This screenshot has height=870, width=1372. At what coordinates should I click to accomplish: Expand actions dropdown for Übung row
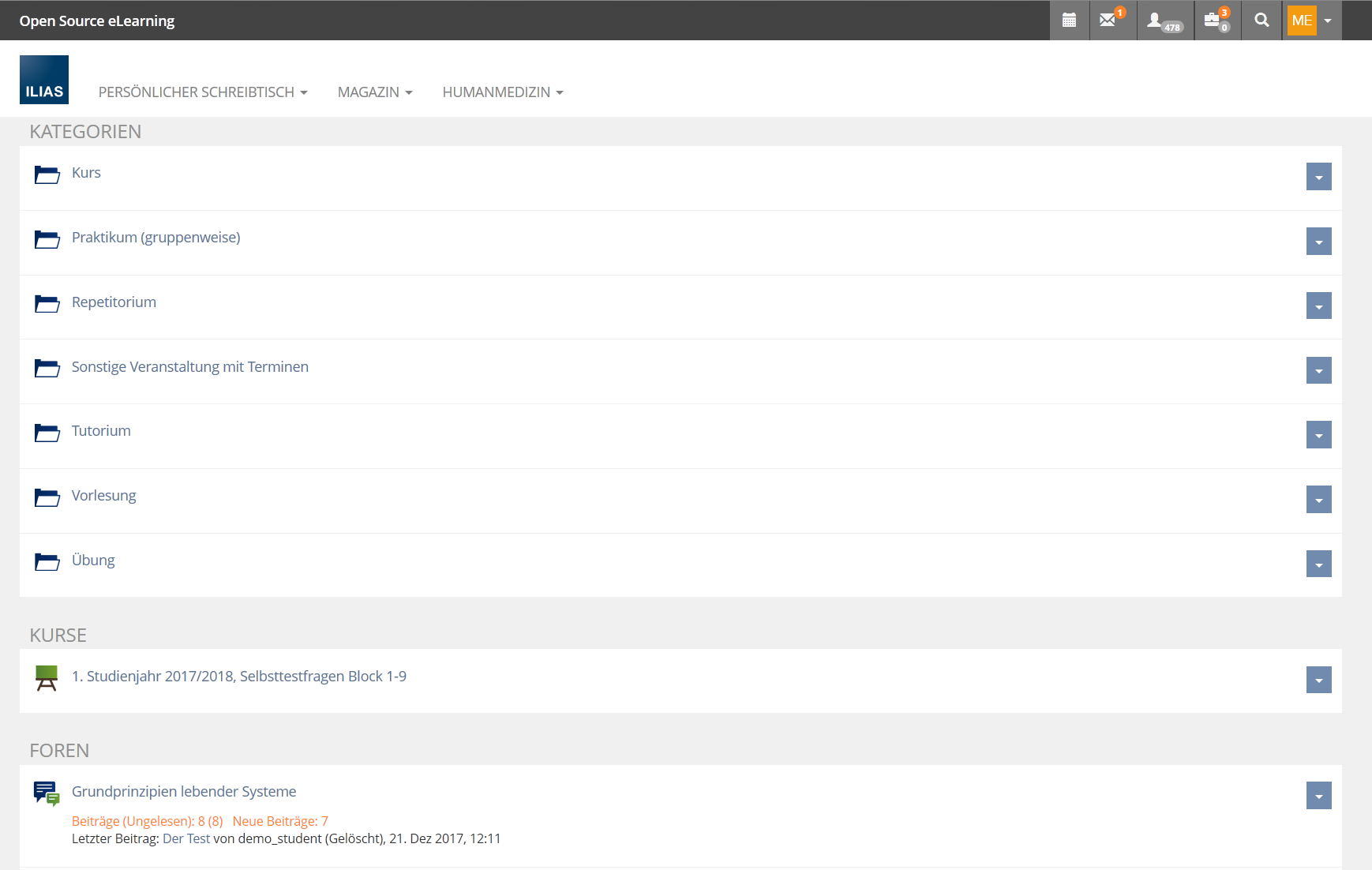click(x=1318, y=564)
